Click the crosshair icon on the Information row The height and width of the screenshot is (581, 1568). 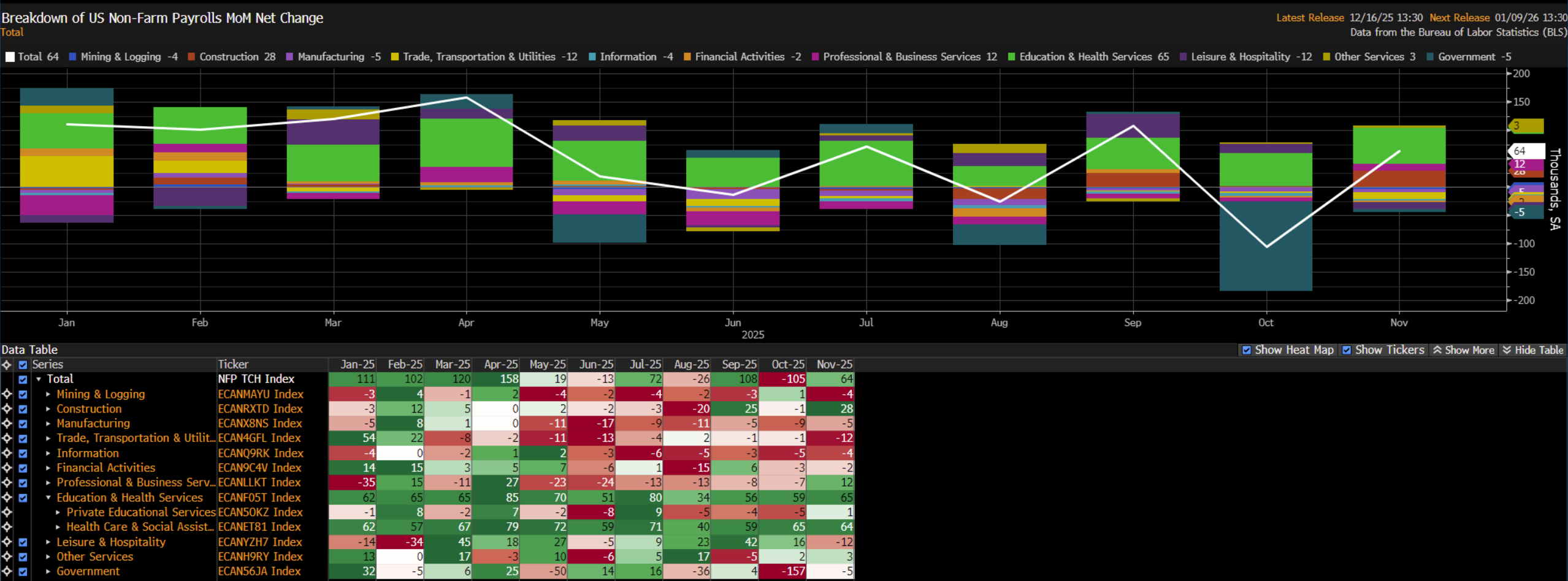click(7, 453)
